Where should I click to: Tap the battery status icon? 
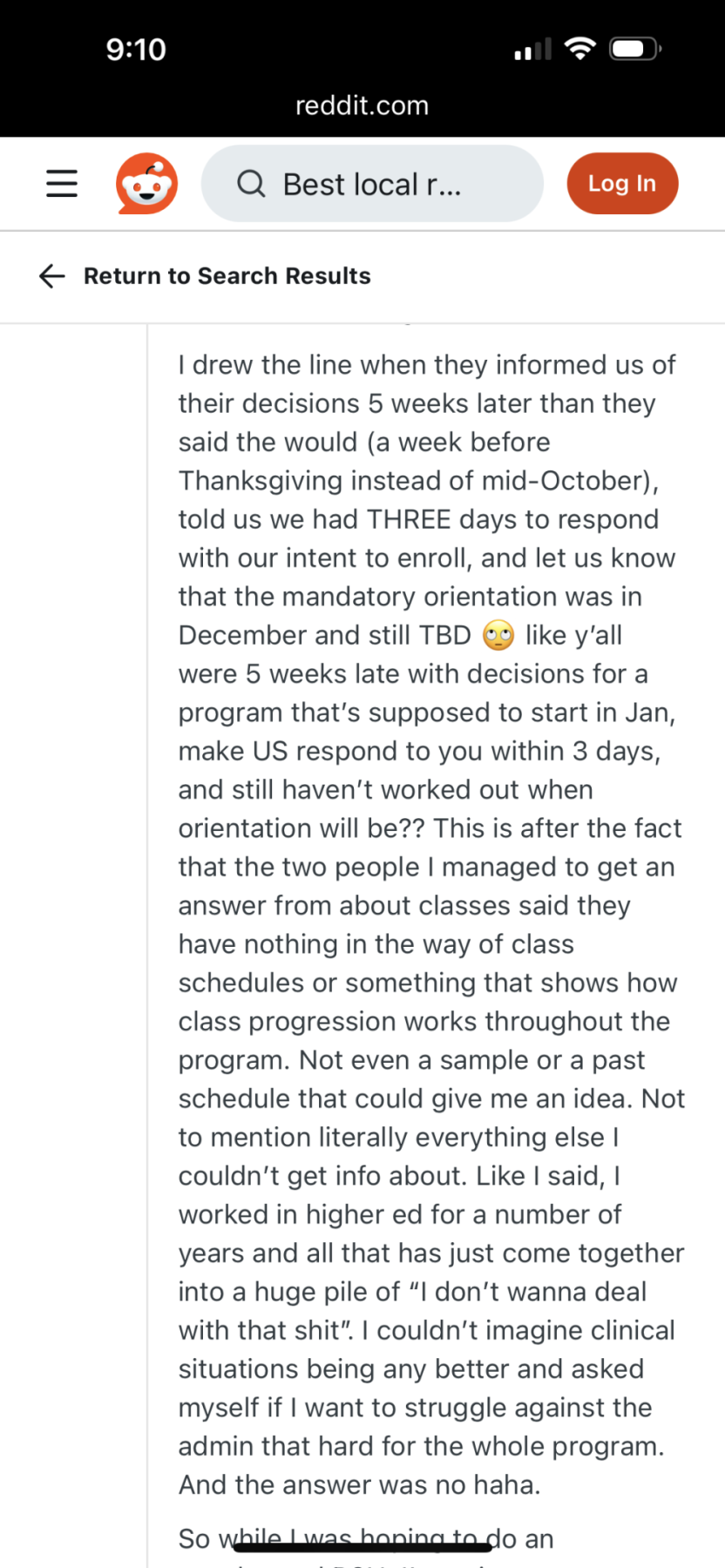coord(635,49)
